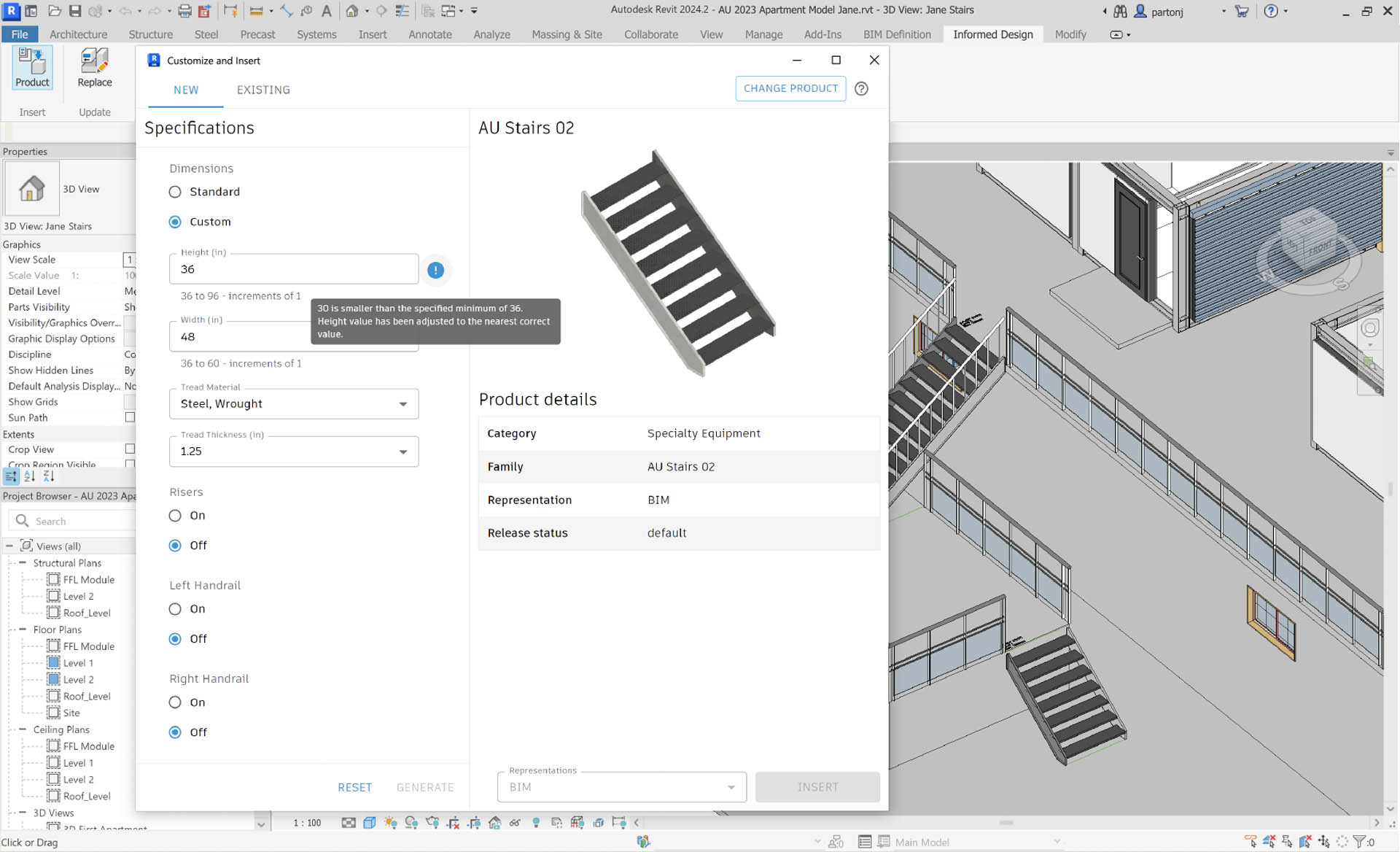This screenshot has width=1400, height=852.
Task: Click the RESET button
Action: 354,787
